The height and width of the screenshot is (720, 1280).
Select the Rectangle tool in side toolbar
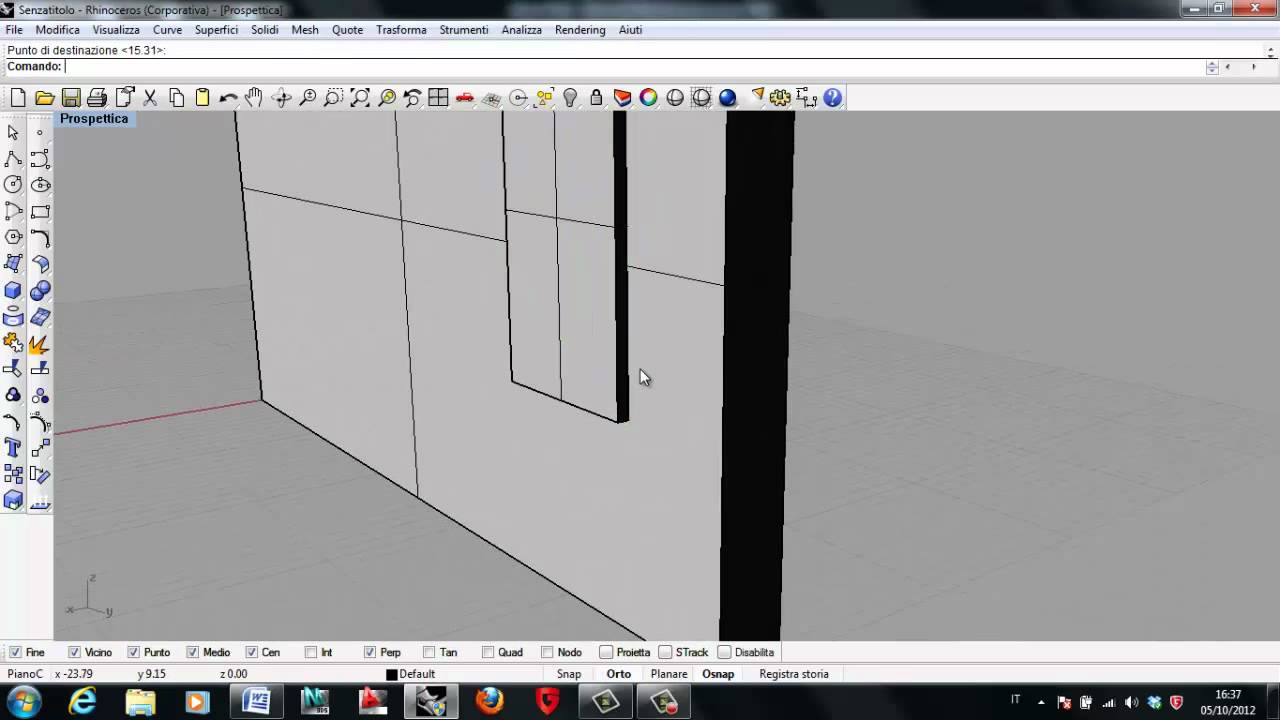pos(40,212)
